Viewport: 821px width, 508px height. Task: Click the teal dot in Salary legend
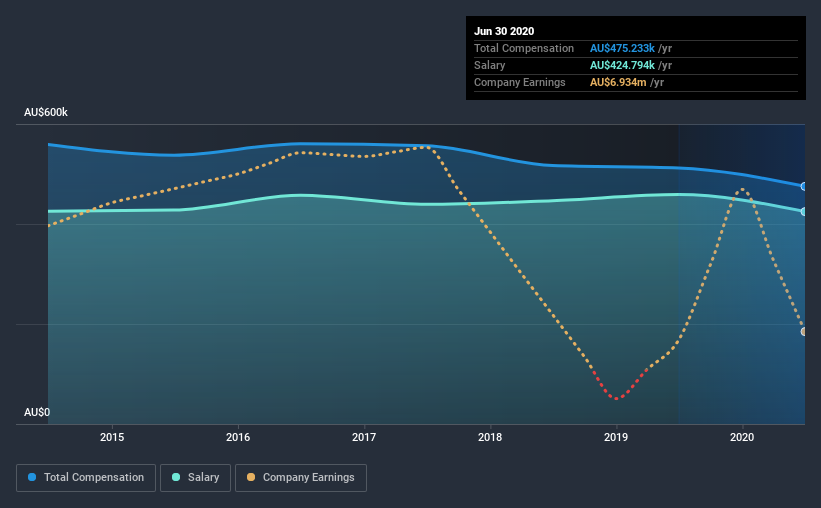click(176, 477)
